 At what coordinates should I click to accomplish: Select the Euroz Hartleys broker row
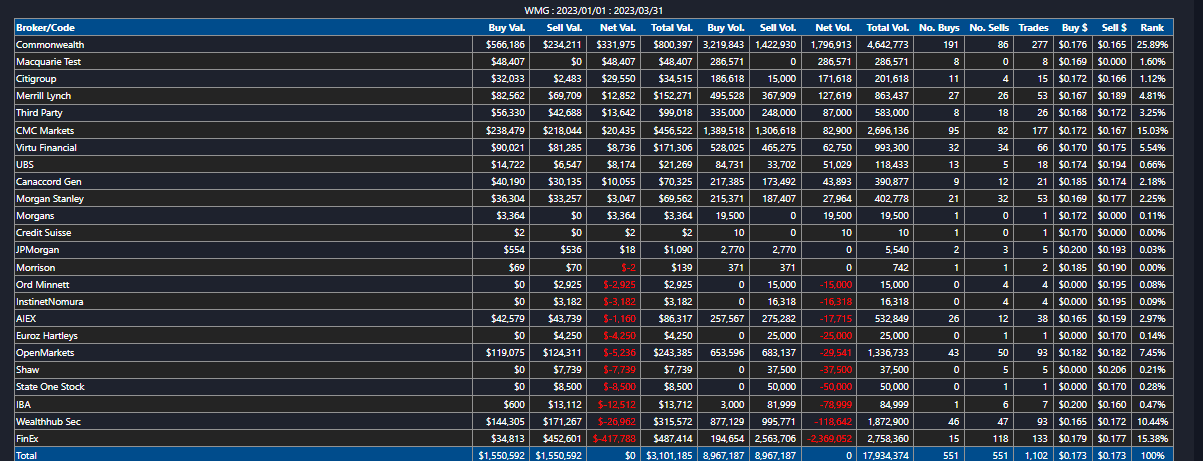592,335
